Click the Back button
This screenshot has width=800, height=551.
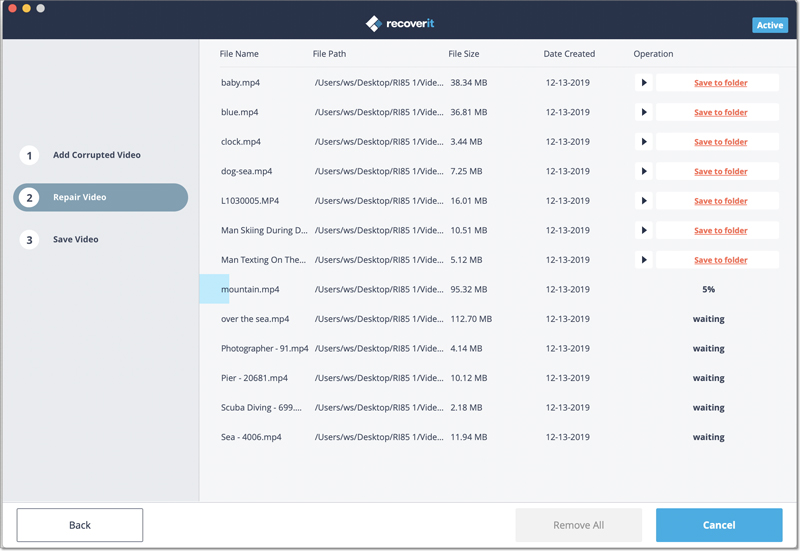tap(80, 525)
